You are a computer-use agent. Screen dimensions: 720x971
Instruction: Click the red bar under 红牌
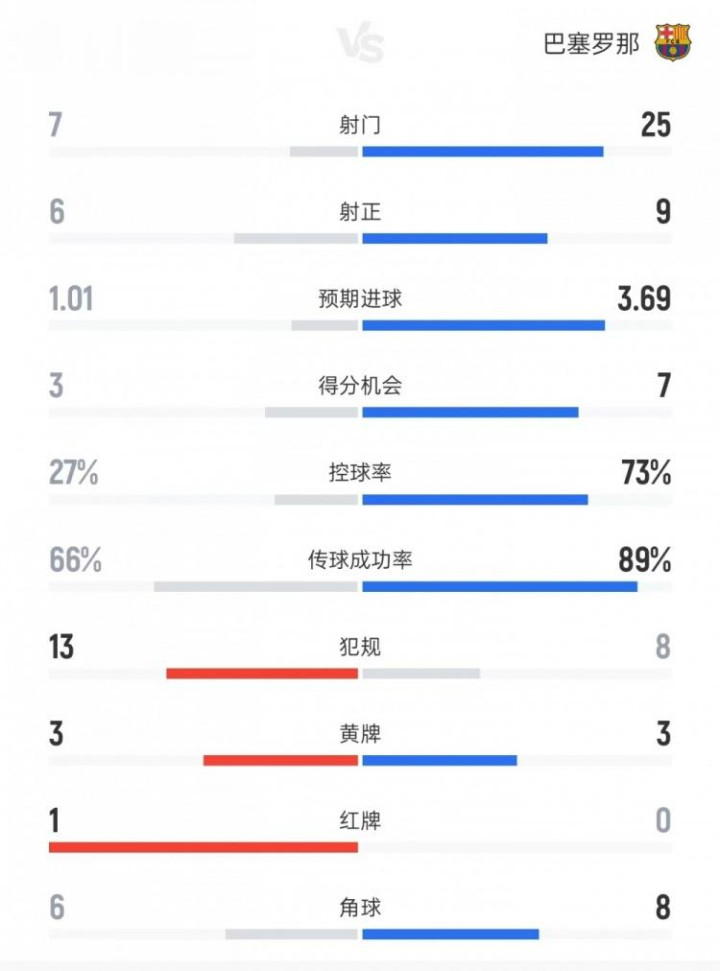tap(203, 847)
